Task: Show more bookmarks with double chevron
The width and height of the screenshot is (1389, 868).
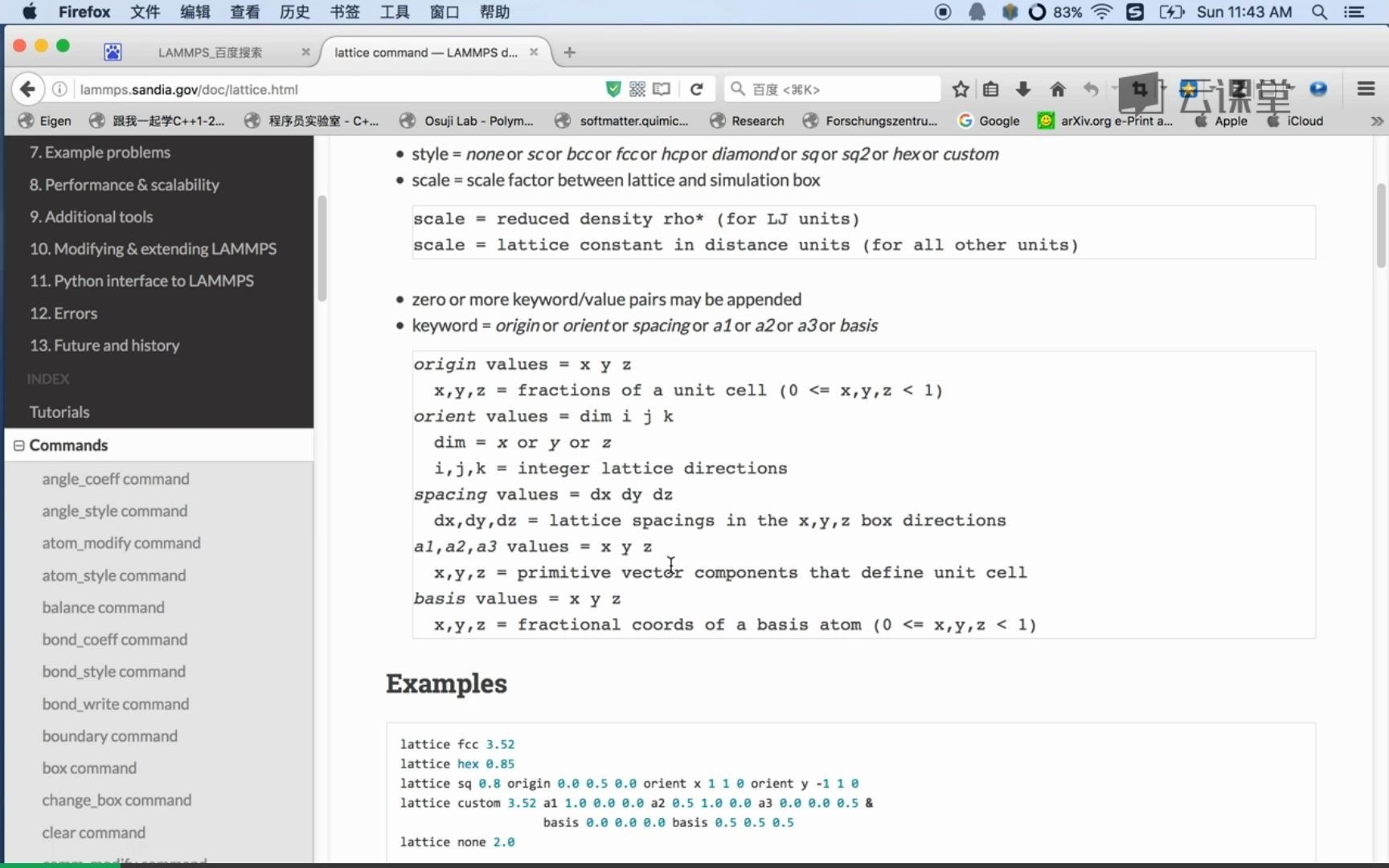Action: click(1377, 121)
